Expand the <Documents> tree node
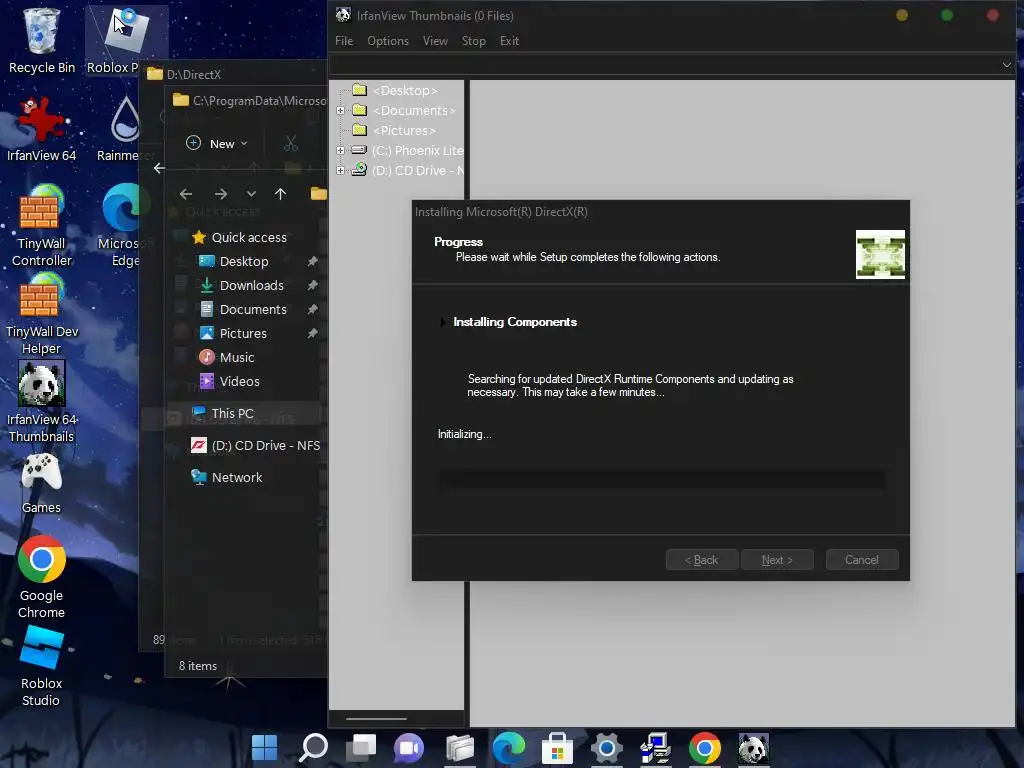This screenshot has width=1024, height=768. tap(340, 110)
